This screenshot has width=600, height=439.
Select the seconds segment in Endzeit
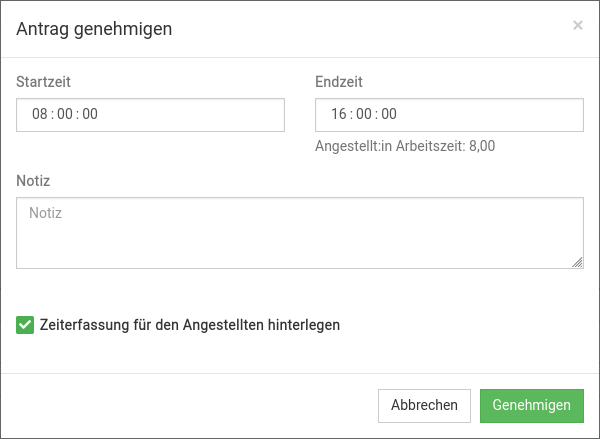tap(389, 114)
